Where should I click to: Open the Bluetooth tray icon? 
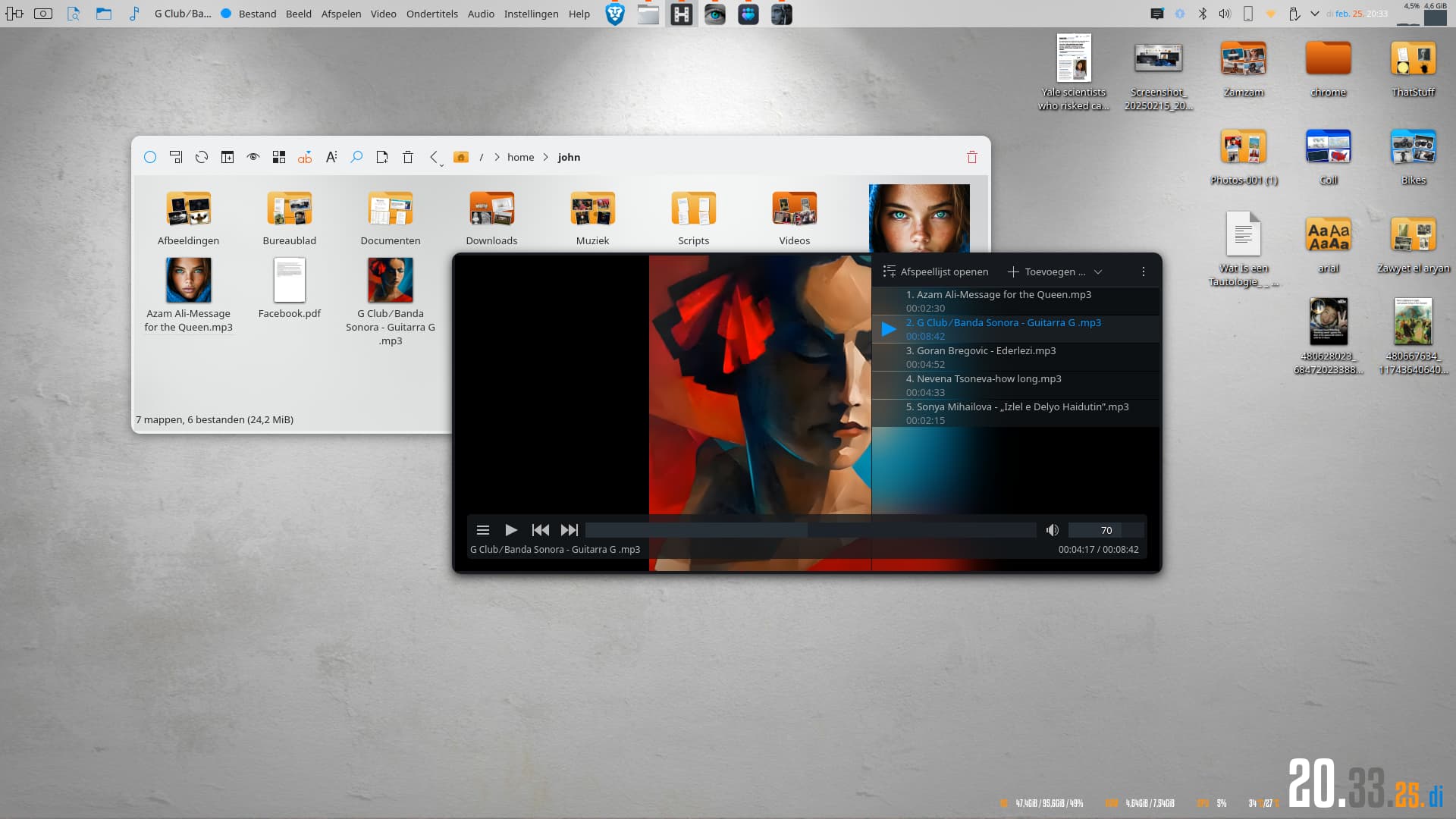pos(1202,14)
